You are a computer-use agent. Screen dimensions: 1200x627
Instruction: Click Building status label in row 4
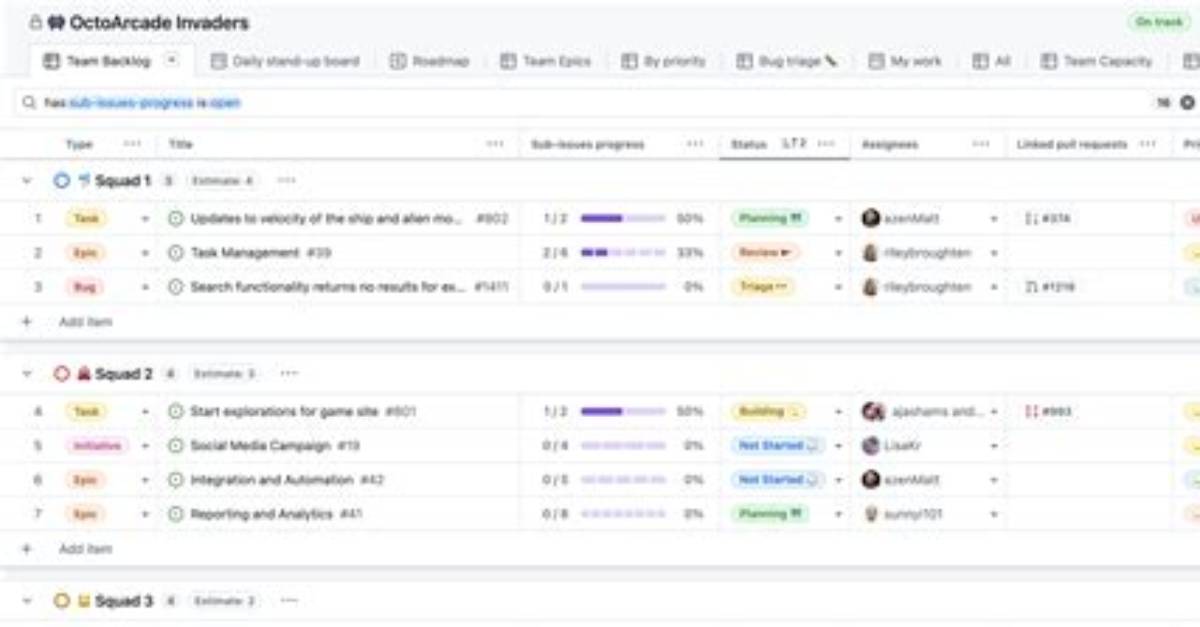pos(768,411)
